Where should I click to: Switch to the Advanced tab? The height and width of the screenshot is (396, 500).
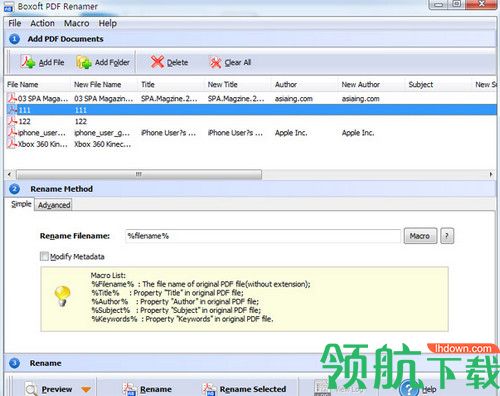(x=54, y=205)
